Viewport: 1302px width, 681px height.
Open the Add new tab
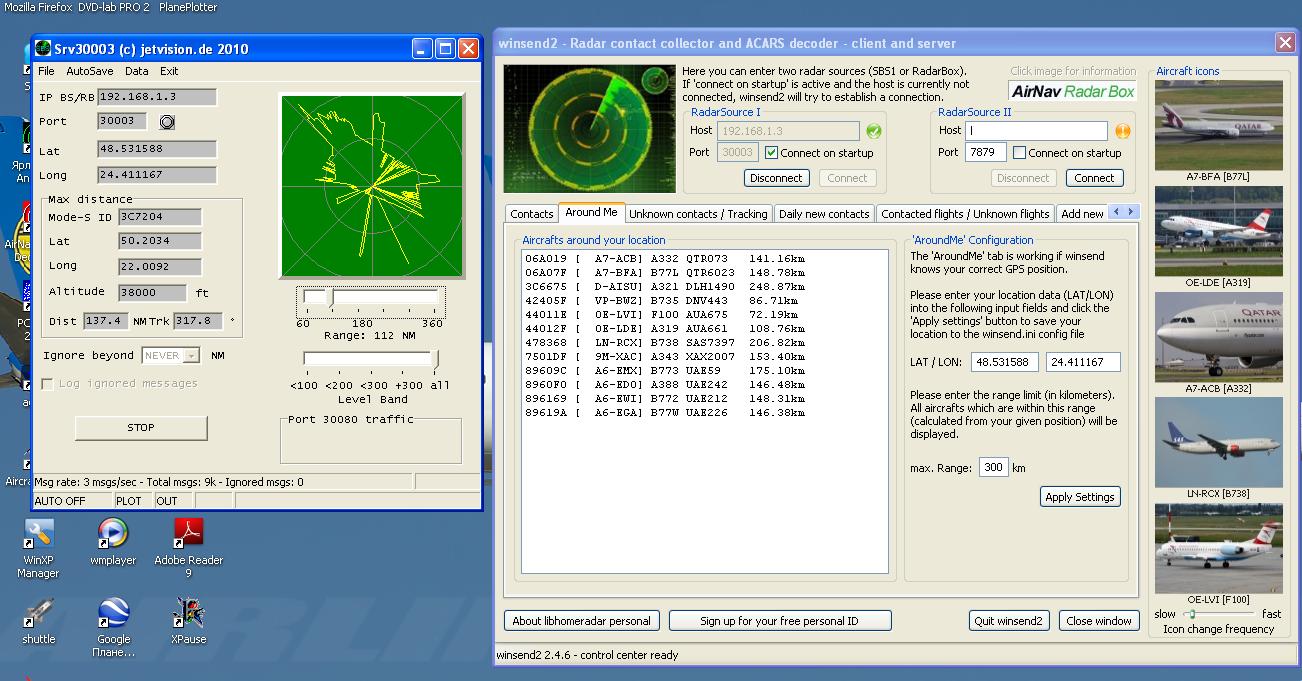click(1082, 214)
